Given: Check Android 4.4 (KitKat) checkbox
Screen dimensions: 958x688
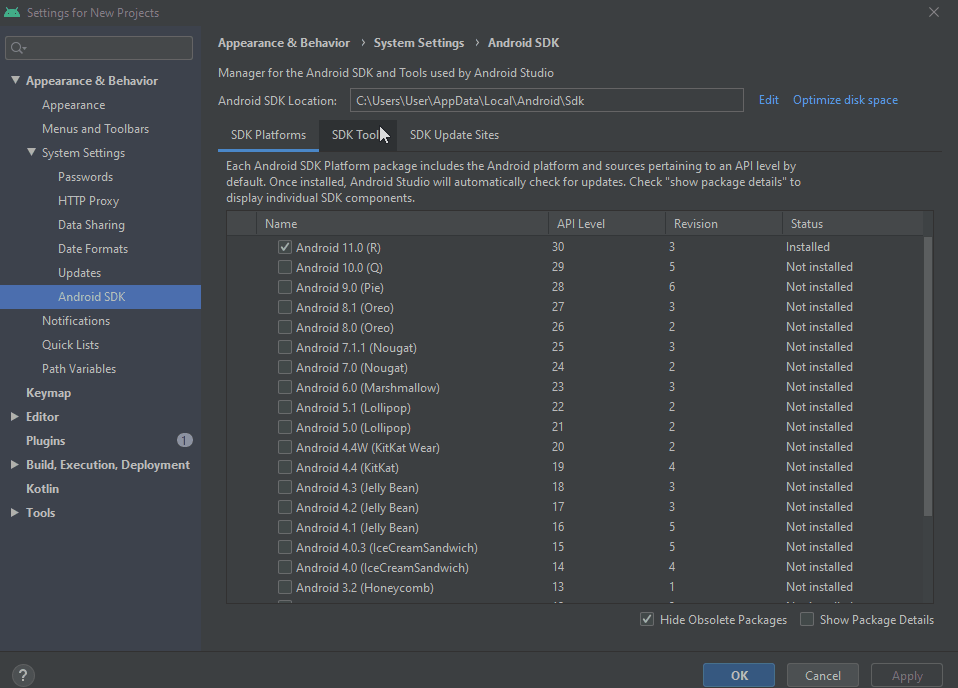Looking at the screenshot, I should pyautogui.click(x=285, y=467).
